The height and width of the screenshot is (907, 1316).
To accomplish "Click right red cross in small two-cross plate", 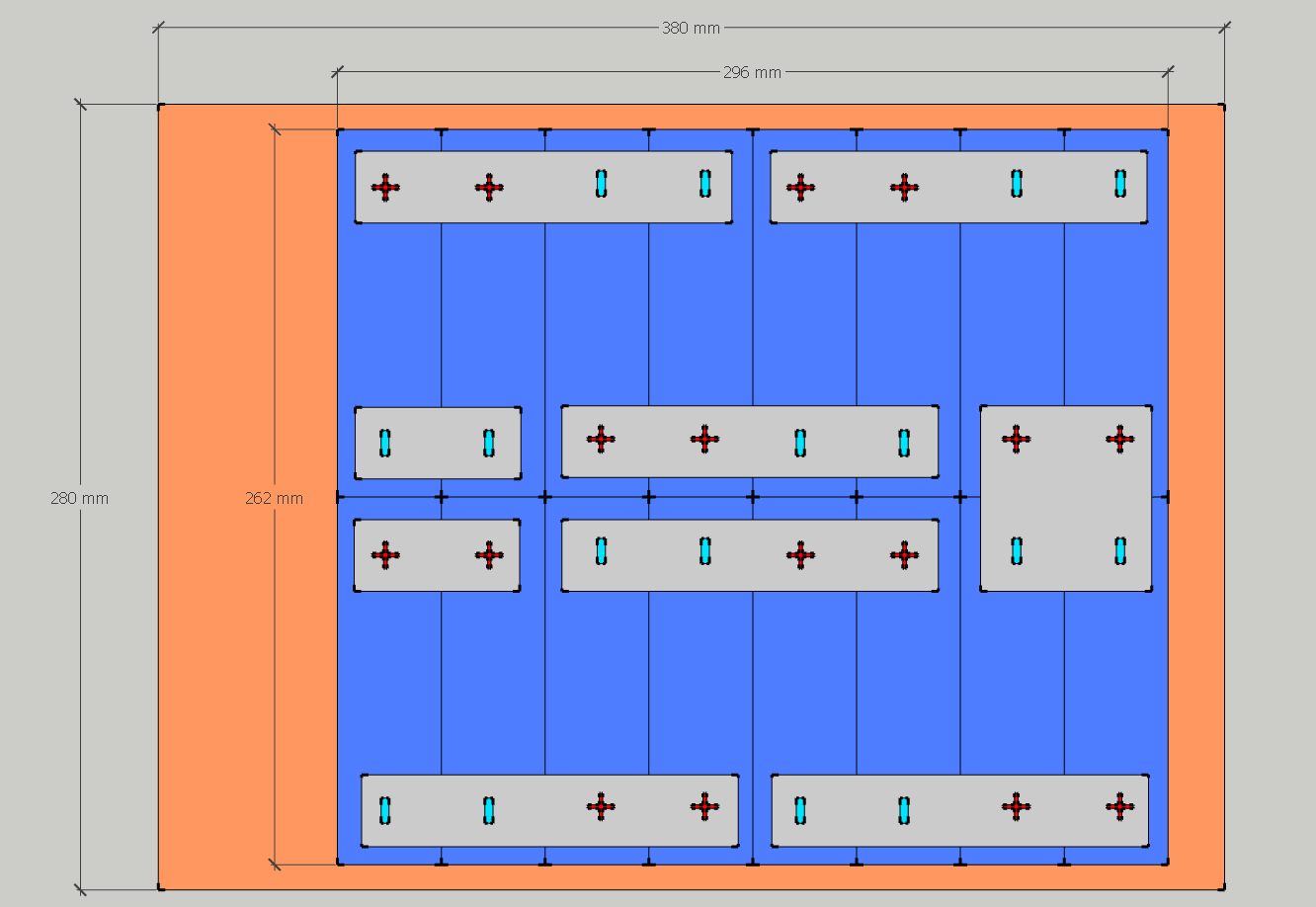I will pos(489,555).
